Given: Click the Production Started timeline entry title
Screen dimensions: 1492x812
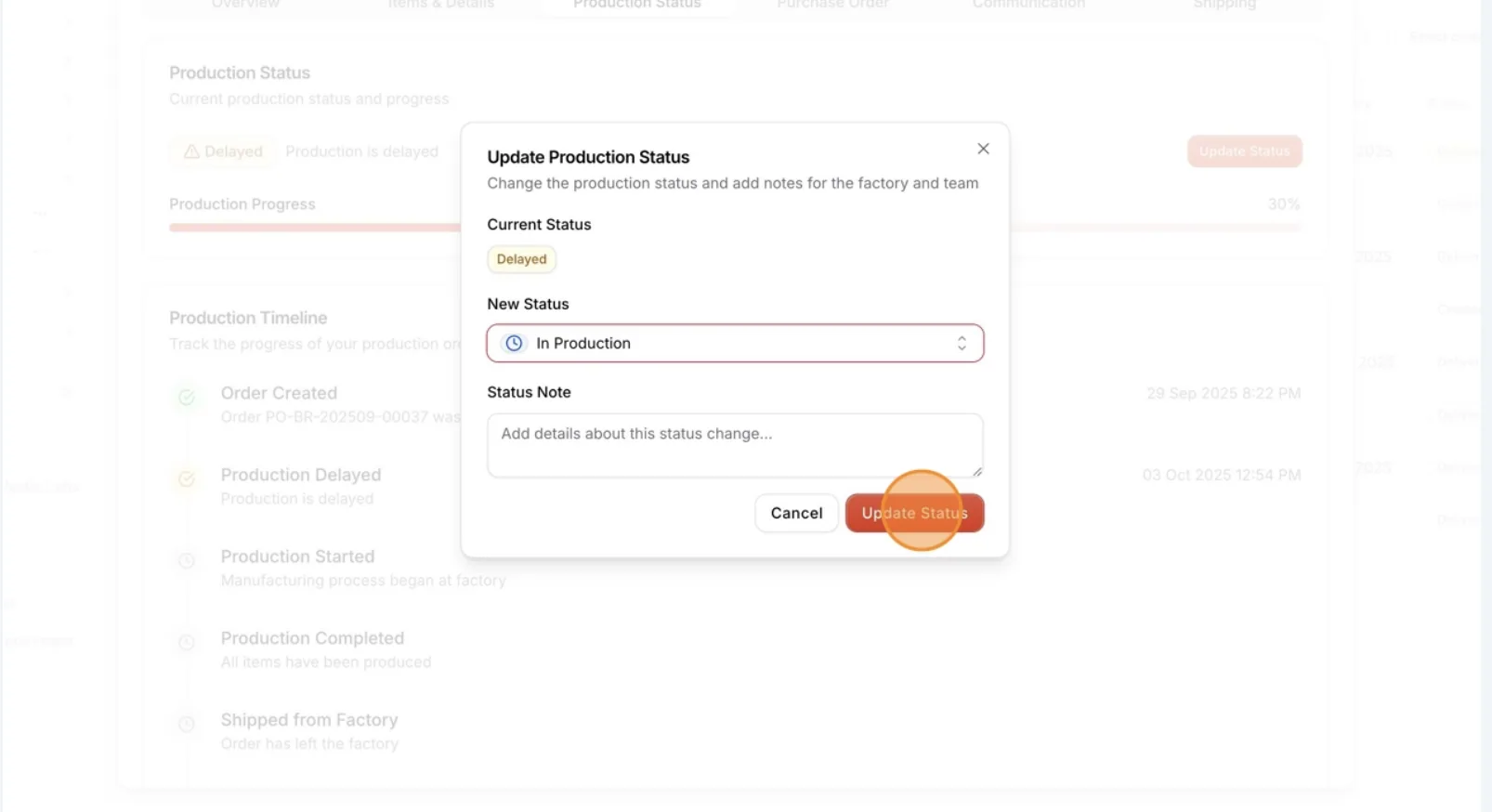Looking at the screenshot, I should tap(297, 557).
